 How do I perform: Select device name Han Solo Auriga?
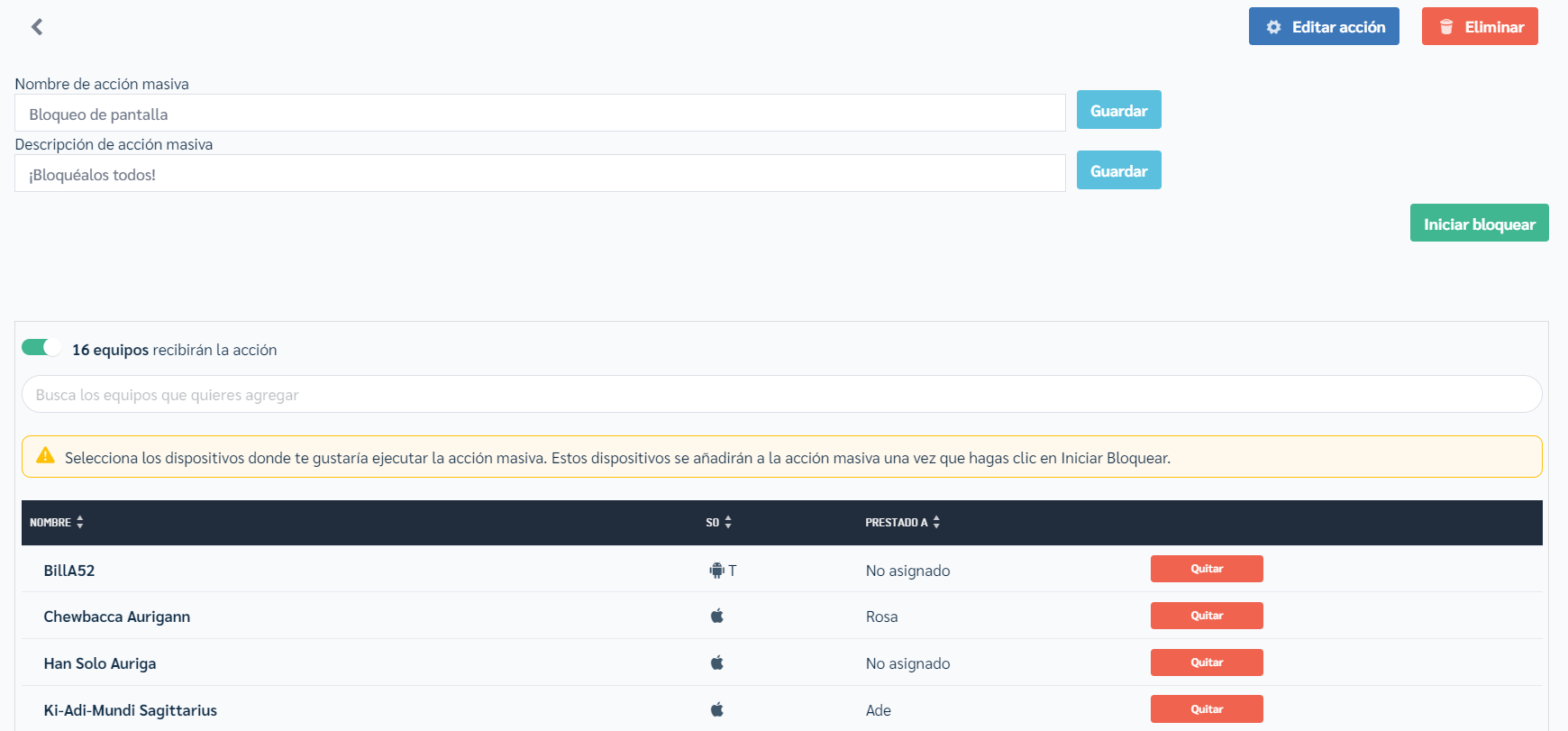pos(100,663)
